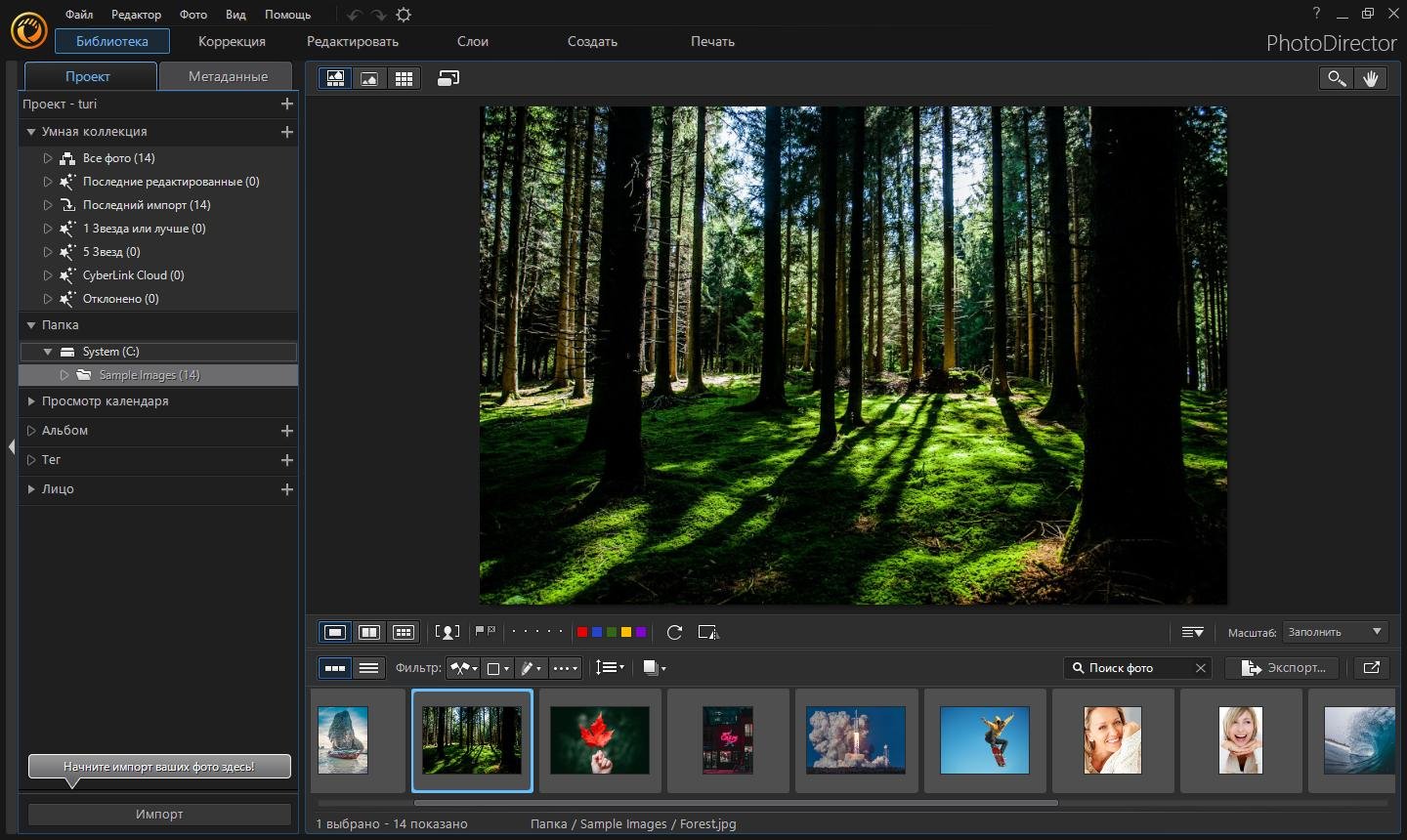Select the magnifier zoom tool
Viewport: 1407px width, 840px height.
pos(1336,79)
